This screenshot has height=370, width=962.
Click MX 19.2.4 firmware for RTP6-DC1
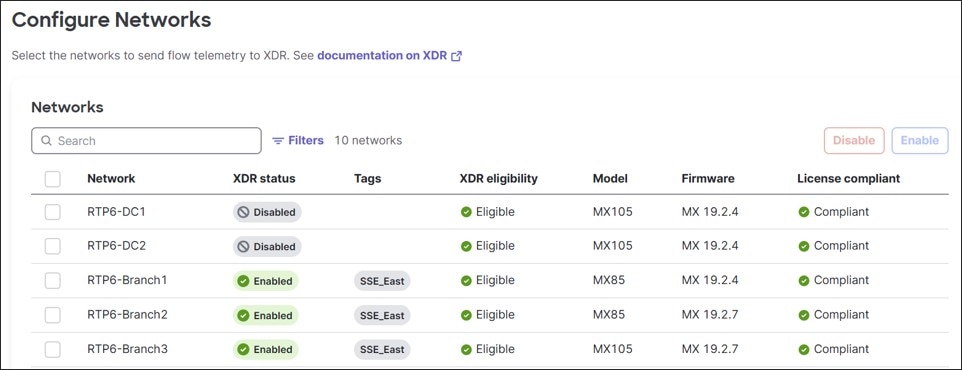coord(710,212)
